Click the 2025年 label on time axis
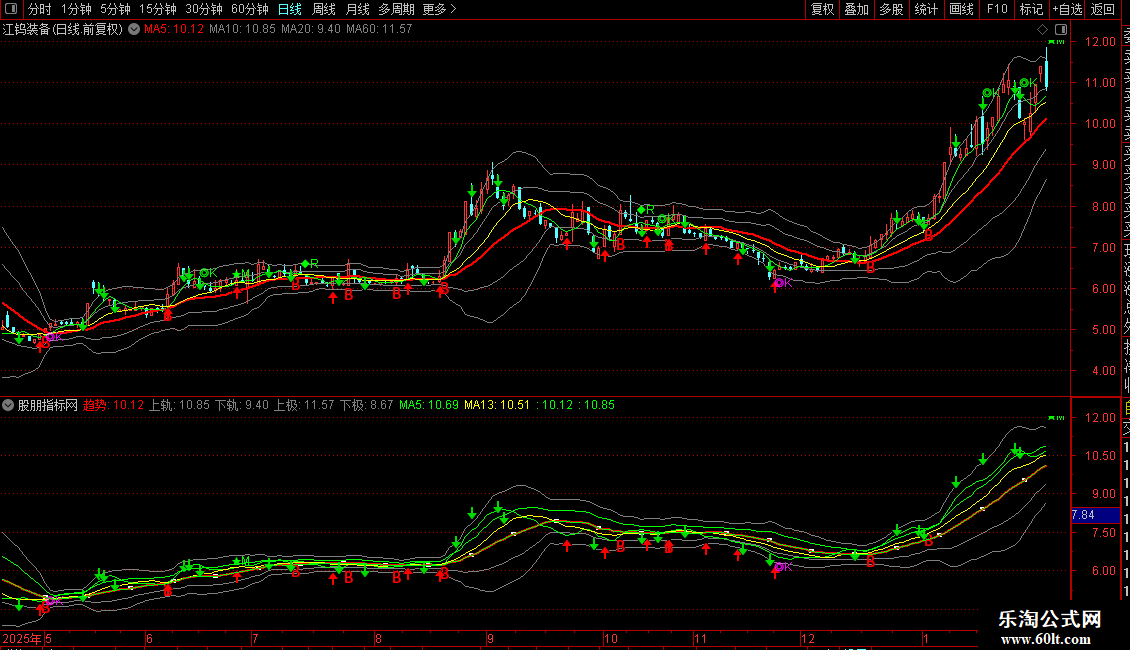 pos(21,638)
